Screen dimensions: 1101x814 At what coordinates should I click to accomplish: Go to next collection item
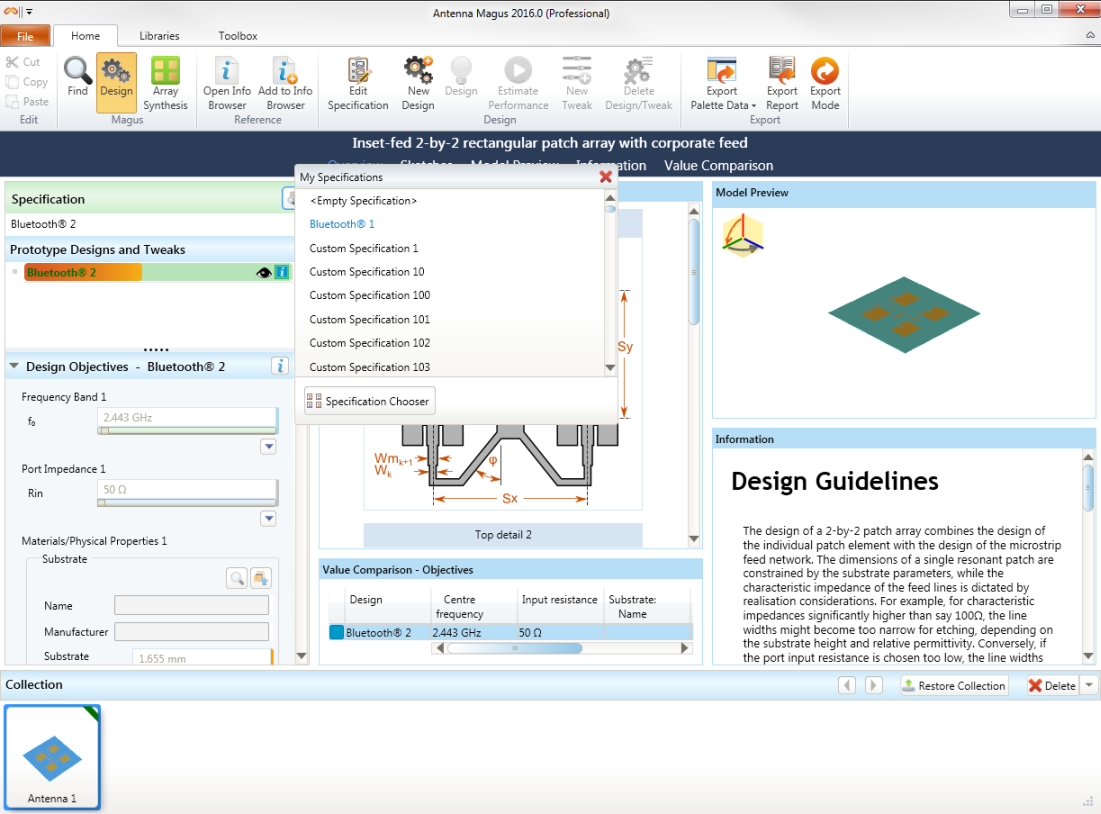click(x=873, y=685)
